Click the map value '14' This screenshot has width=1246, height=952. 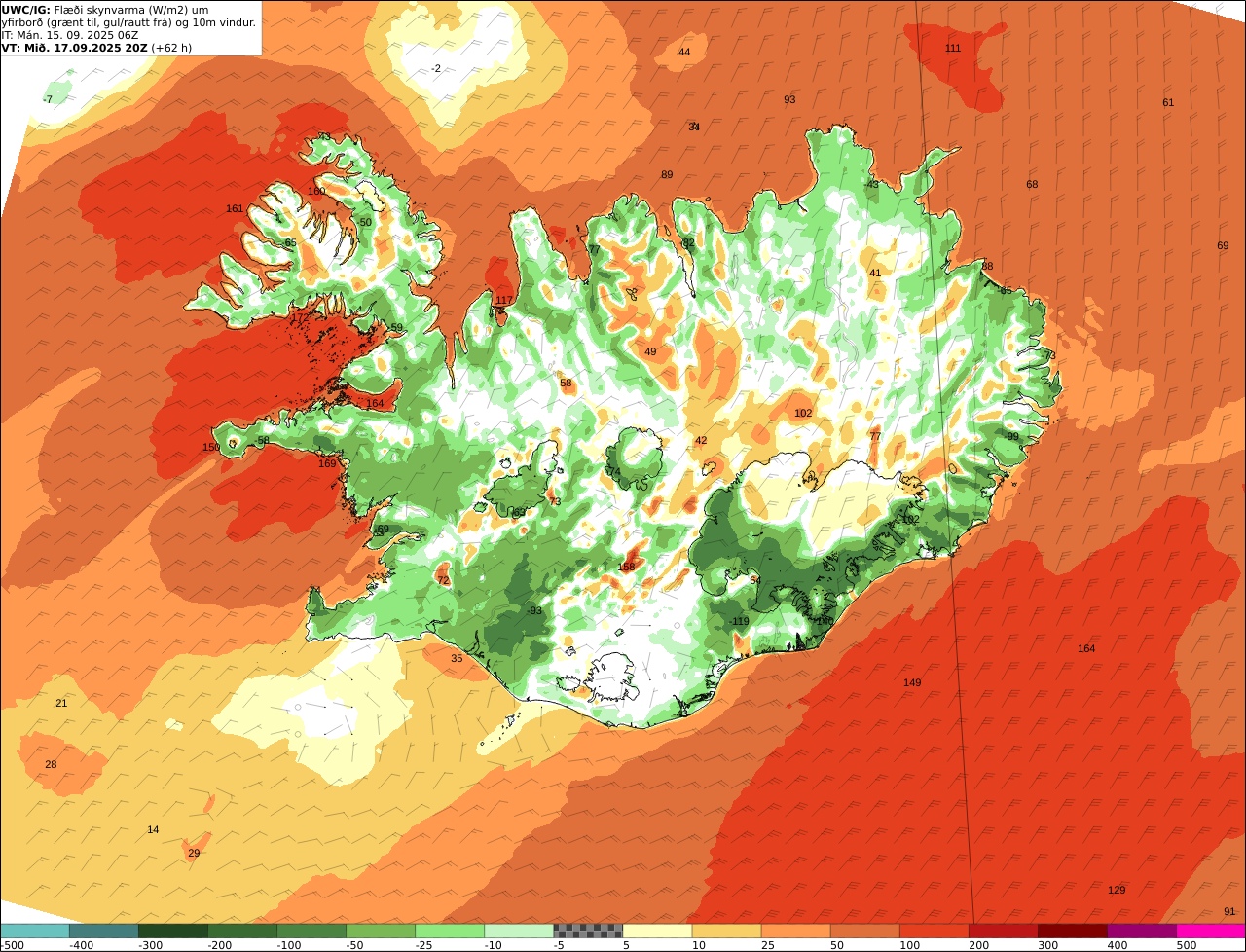pyautogui.click(x=153, y=830)
